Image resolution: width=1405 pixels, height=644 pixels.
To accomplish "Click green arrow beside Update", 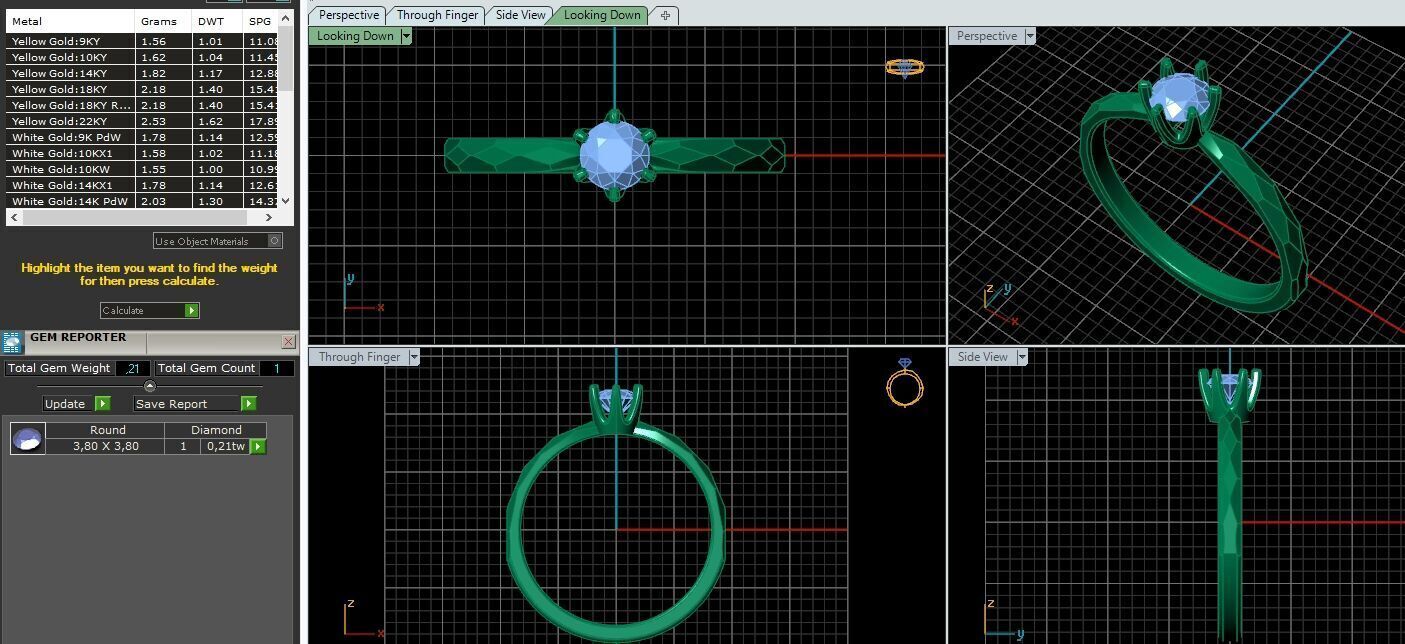I will coord(102,404).
